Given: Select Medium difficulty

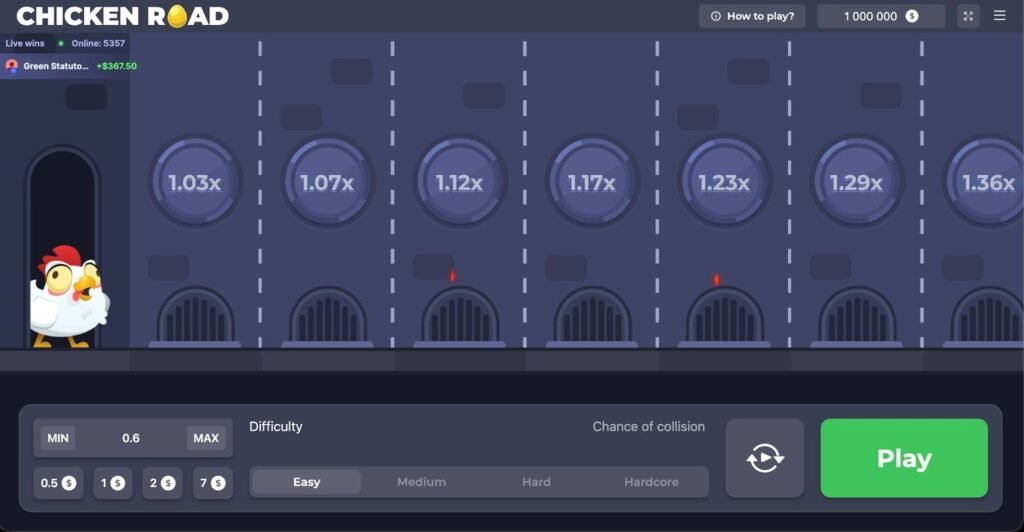Looking at the screenshot, I should pyautogui.click(x=421, y=482).
